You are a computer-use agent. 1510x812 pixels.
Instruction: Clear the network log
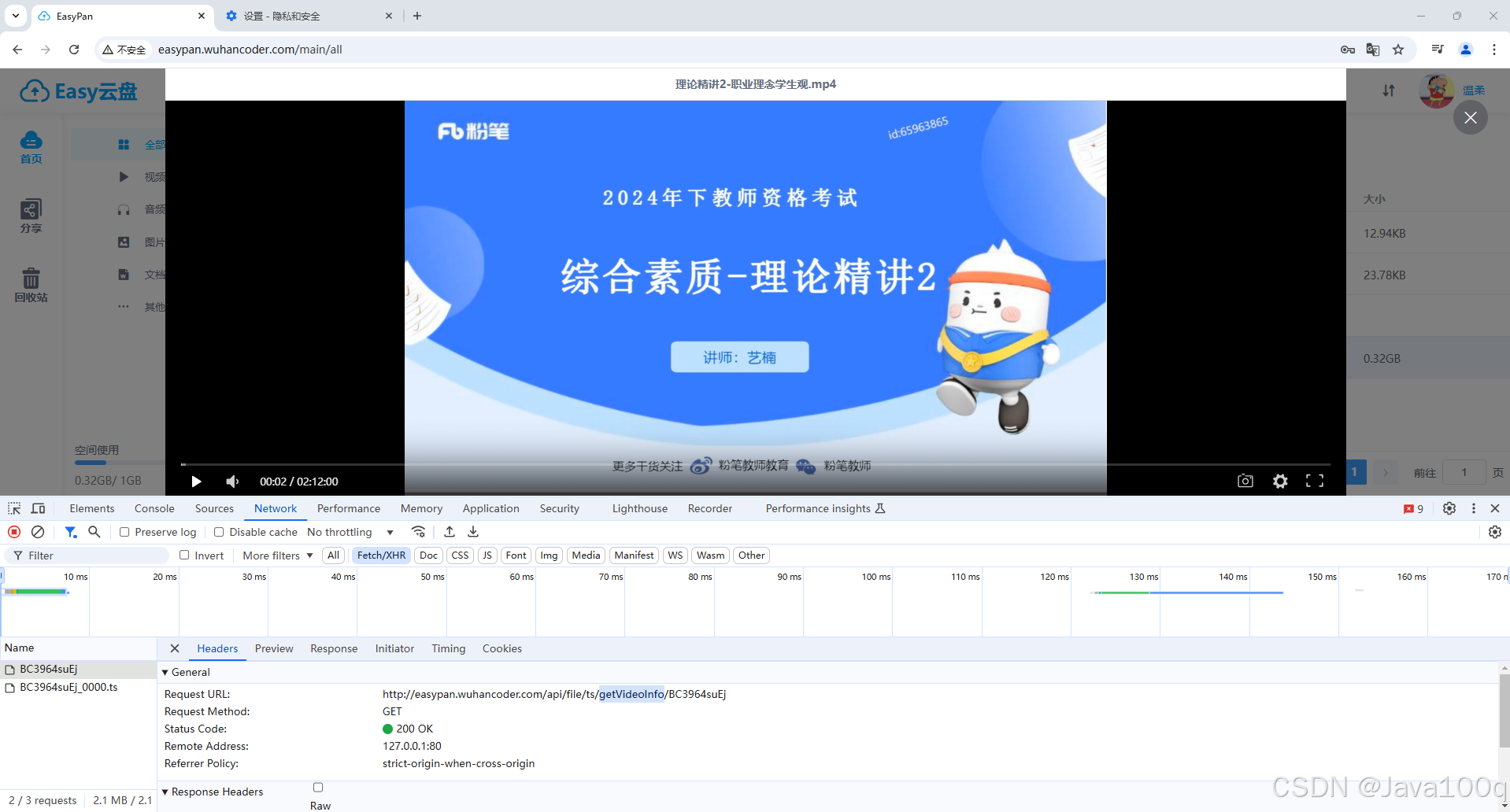click(37, 532)
